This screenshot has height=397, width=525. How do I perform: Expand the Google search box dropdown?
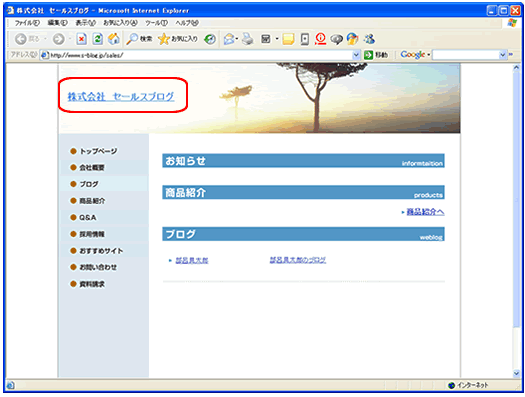pyautogui.click(x=502, y=55)
